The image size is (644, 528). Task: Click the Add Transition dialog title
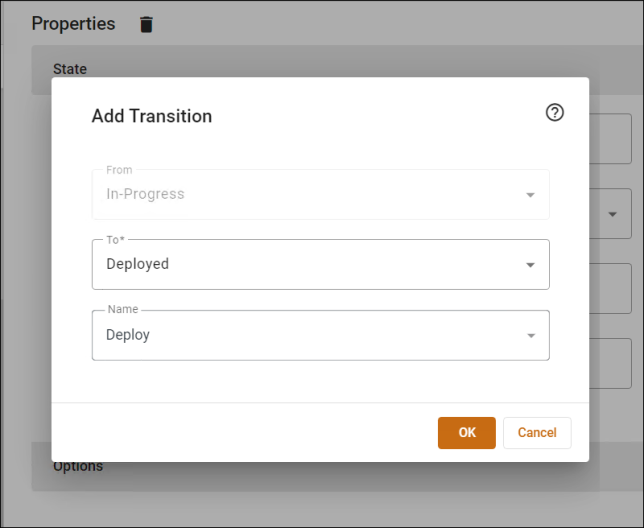tap(152, 116)
